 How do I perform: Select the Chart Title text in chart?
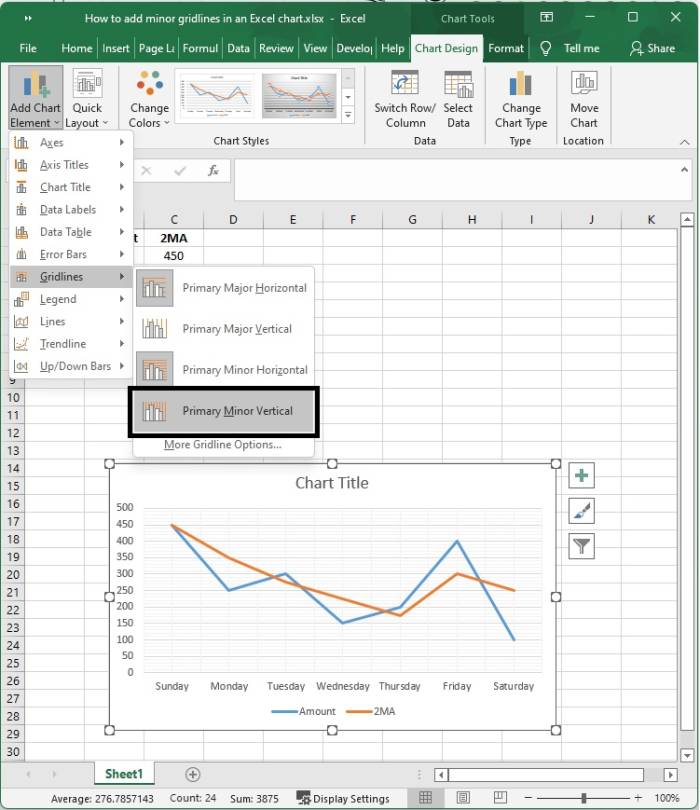point(332,483)
